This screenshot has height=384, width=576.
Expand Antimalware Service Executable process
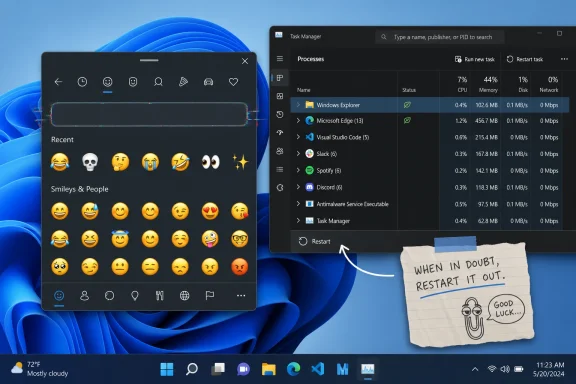[298, 204]
